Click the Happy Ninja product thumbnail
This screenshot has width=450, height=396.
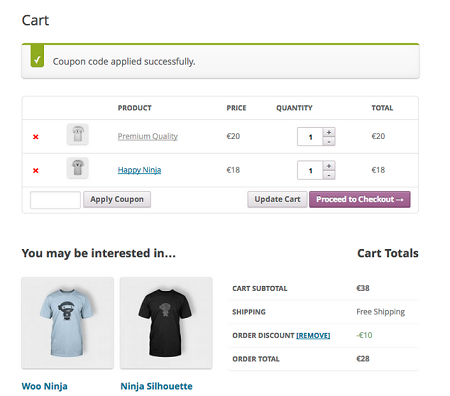click(x=77, y=168)
